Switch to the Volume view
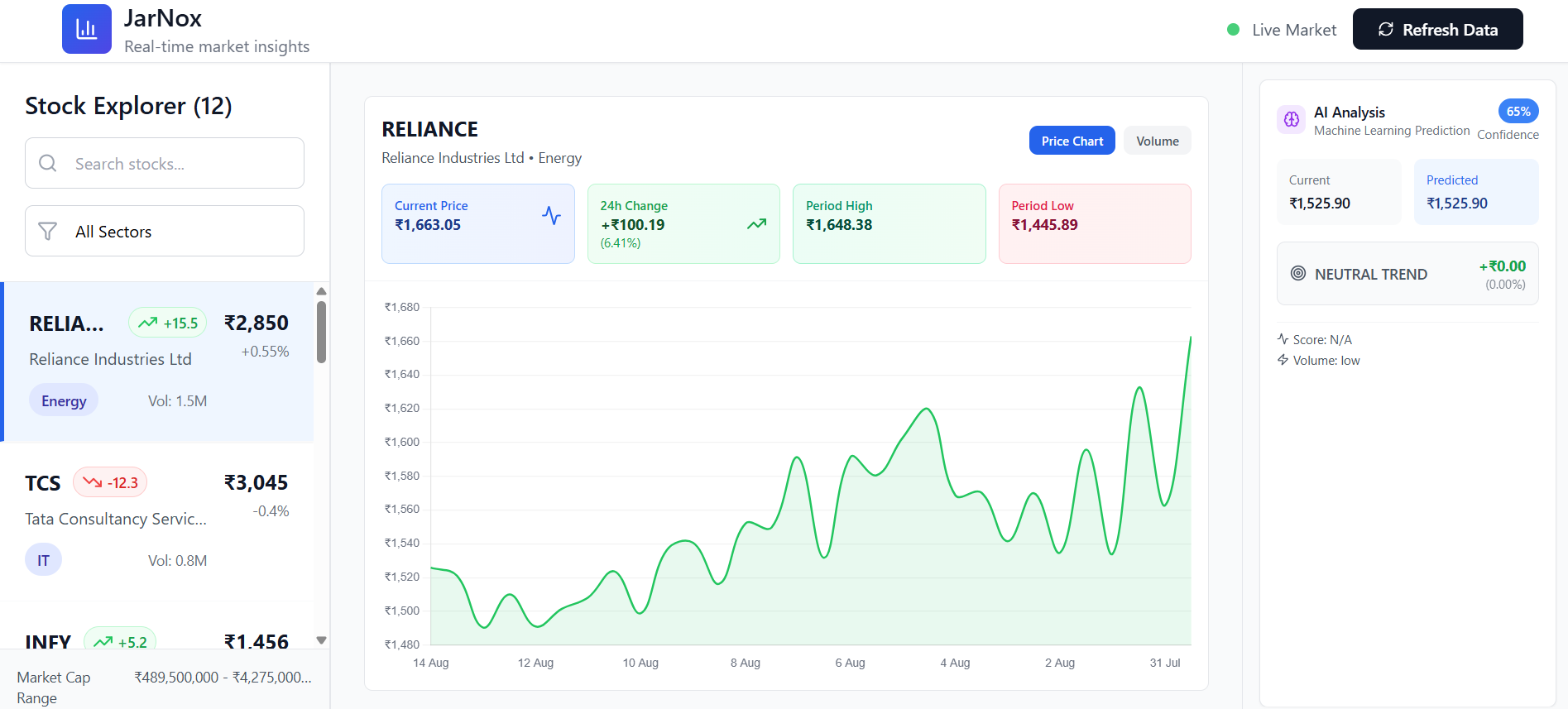The height and width of the screenshot is (709, 1568). coord(1157,141)
